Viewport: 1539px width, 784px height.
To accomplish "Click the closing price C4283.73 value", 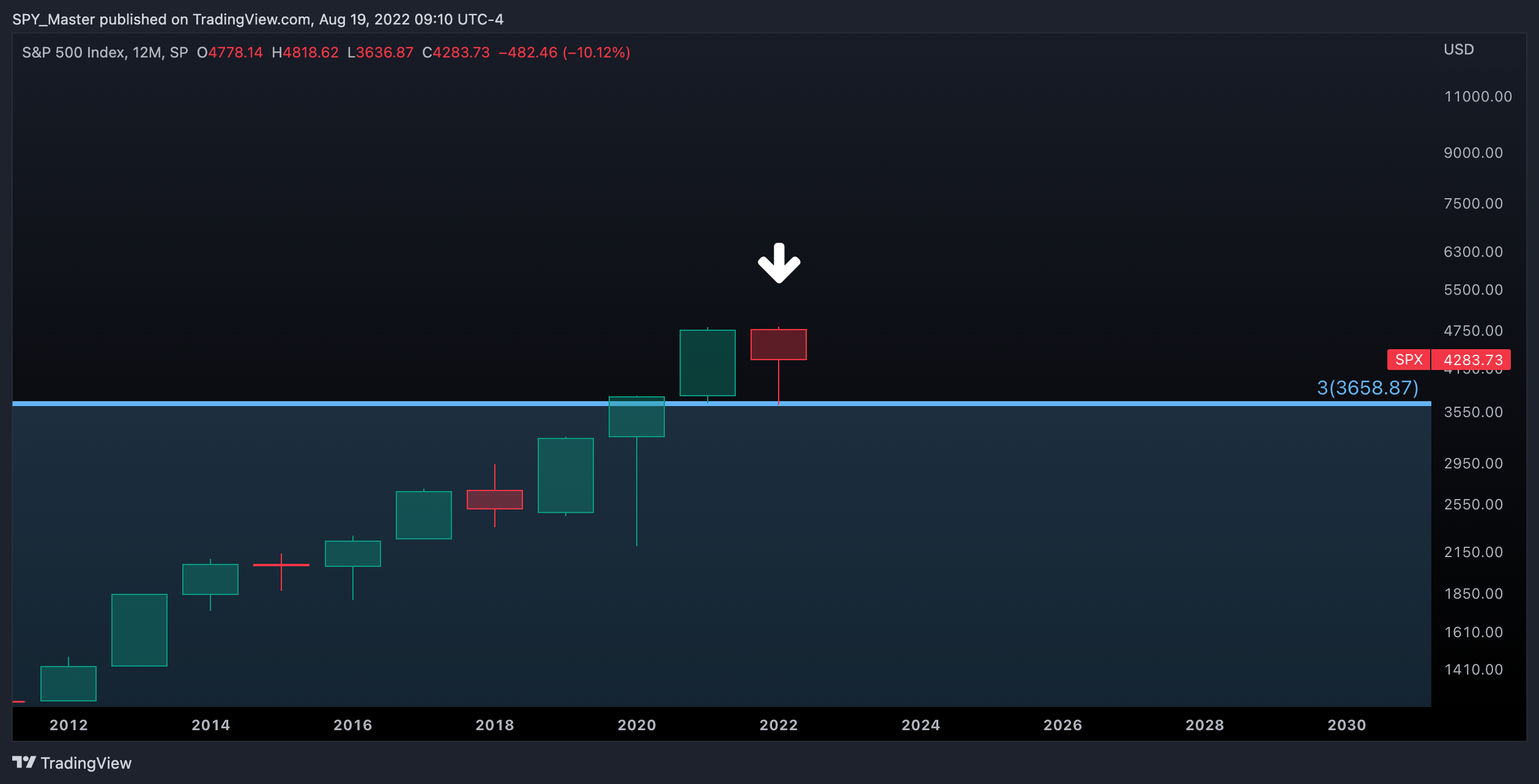I will tap(456, 53).
